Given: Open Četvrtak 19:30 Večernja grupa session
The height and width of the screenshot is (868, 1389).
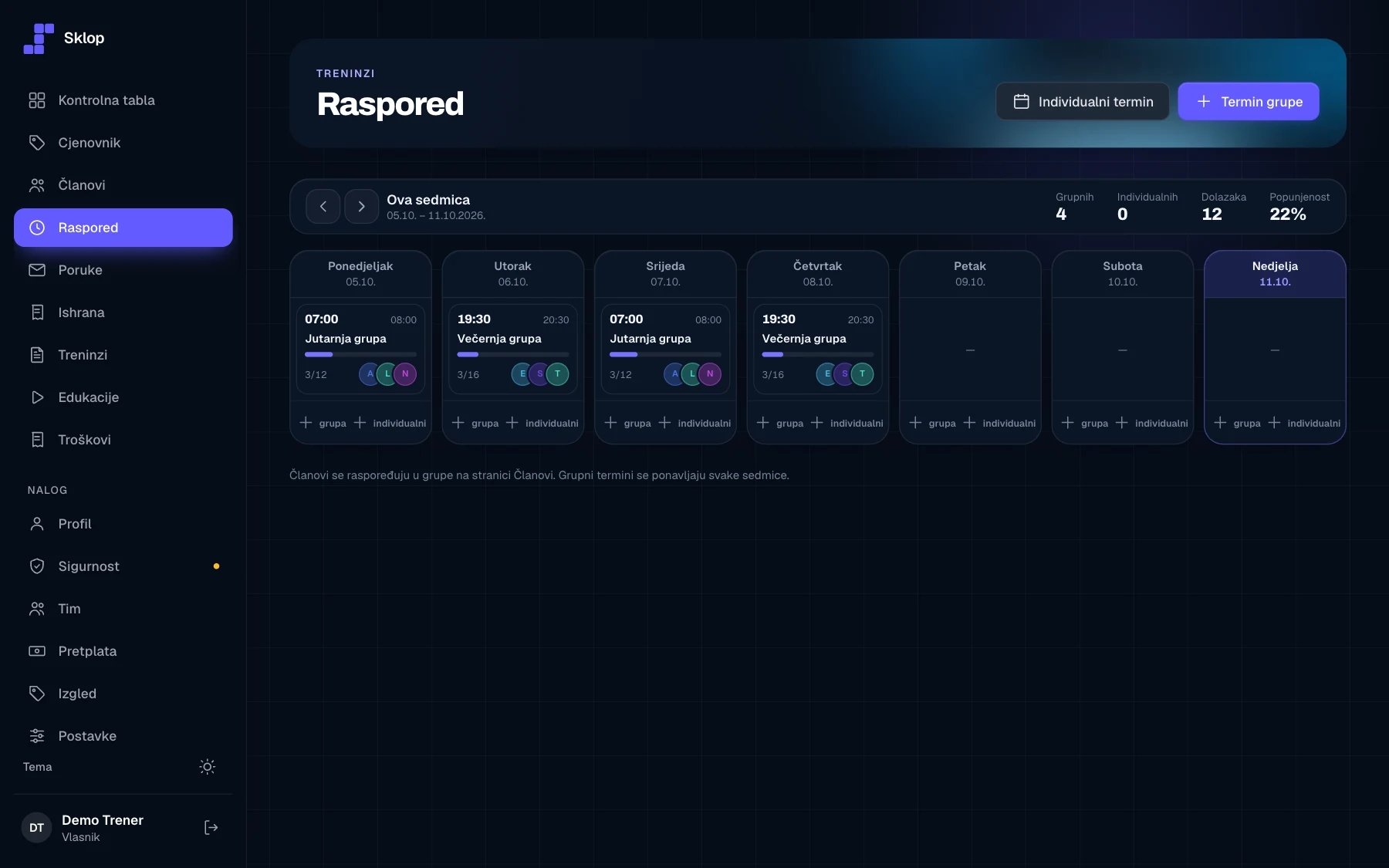Looking at the screenshot, I should (818, 349).
